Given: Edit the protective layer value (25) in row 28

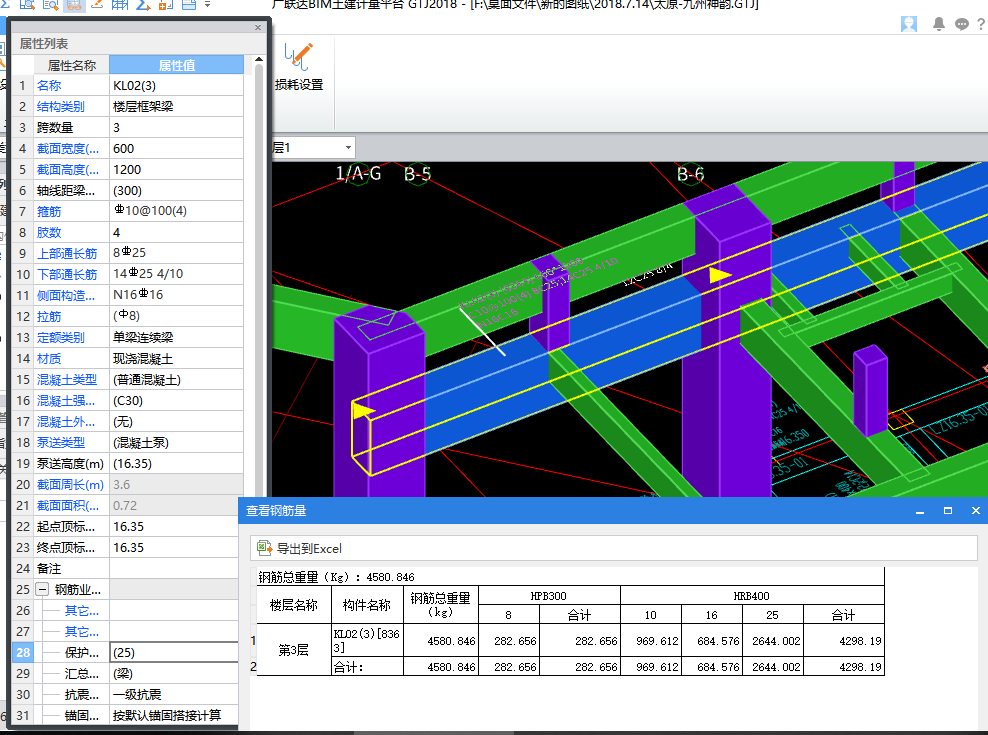Looking at the screenshot, I should coord(175,652).
